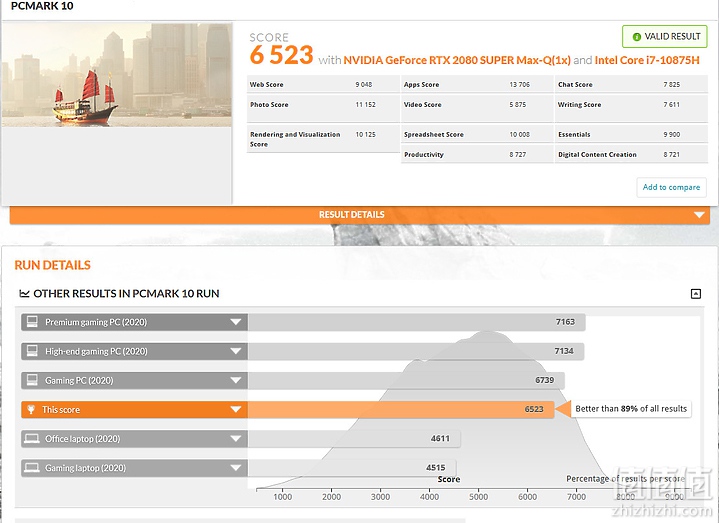The width and height of the screenshot is (719, 523).
Task: Click the Gaming PC 6739 score bar
Action: click(x=406, y=380)
